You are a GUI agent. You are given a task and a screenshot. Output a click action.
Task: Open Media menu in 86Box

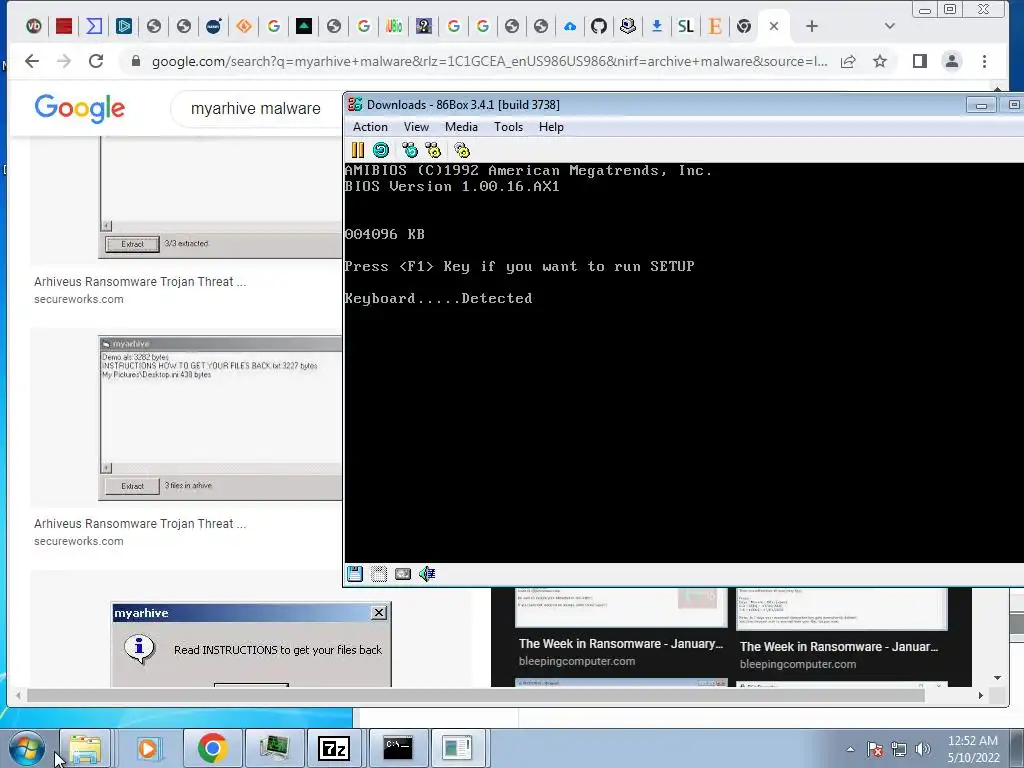coord(461,127)
